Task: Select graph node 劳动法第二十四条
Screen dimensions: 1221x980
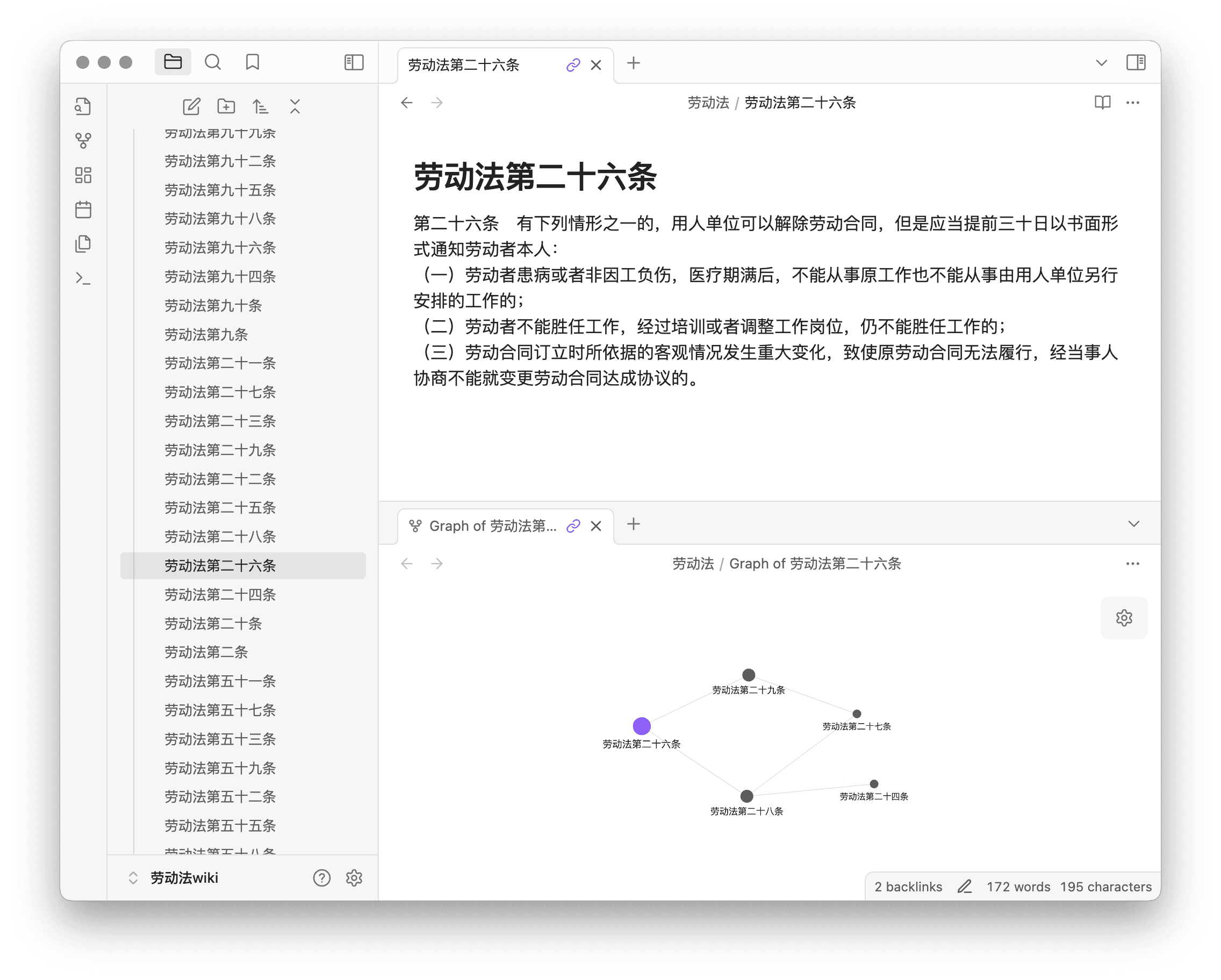Action: point(874,783)
